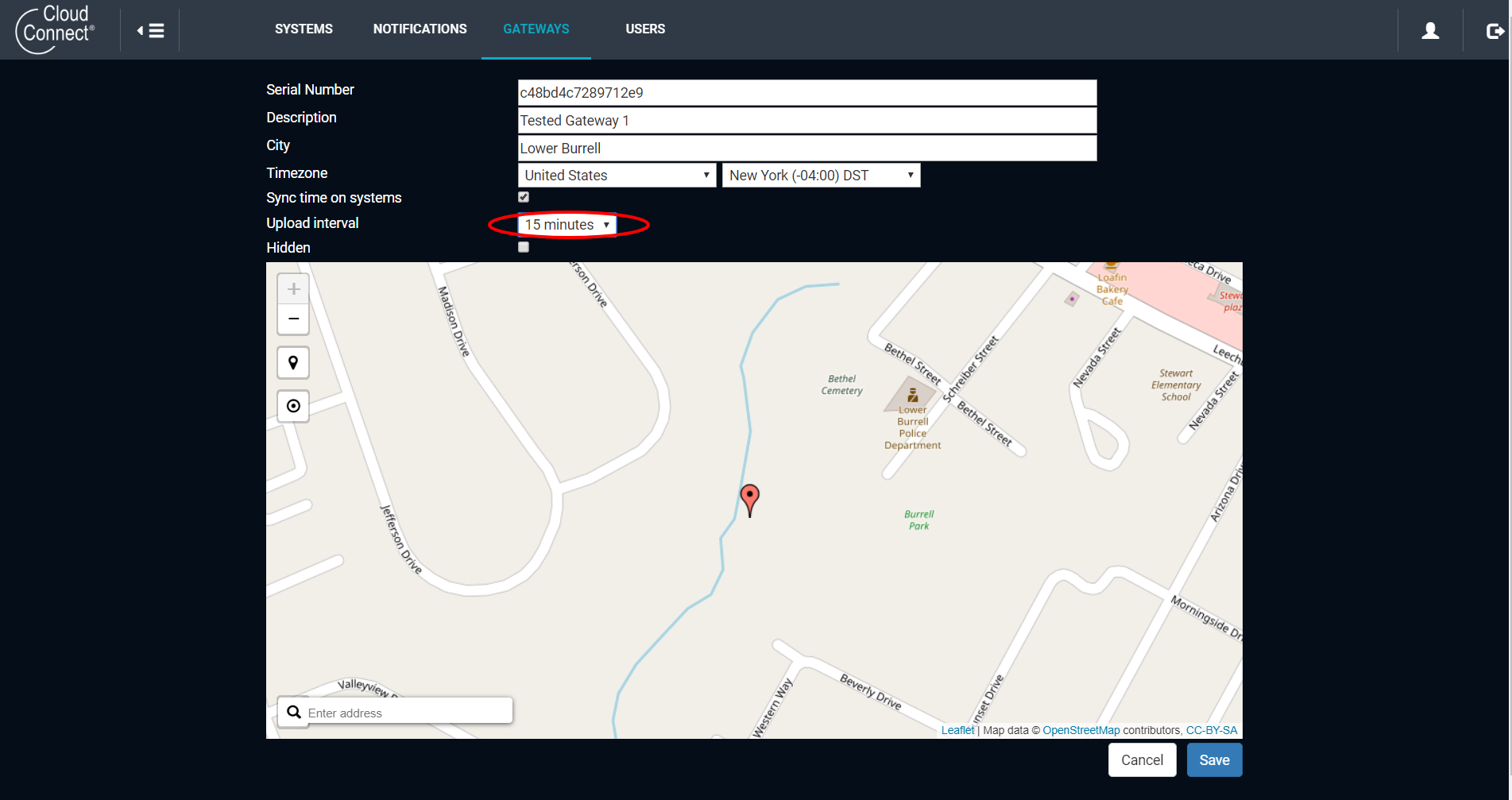
Task: Zoom in on the map
Action: (x=293, y=289)
